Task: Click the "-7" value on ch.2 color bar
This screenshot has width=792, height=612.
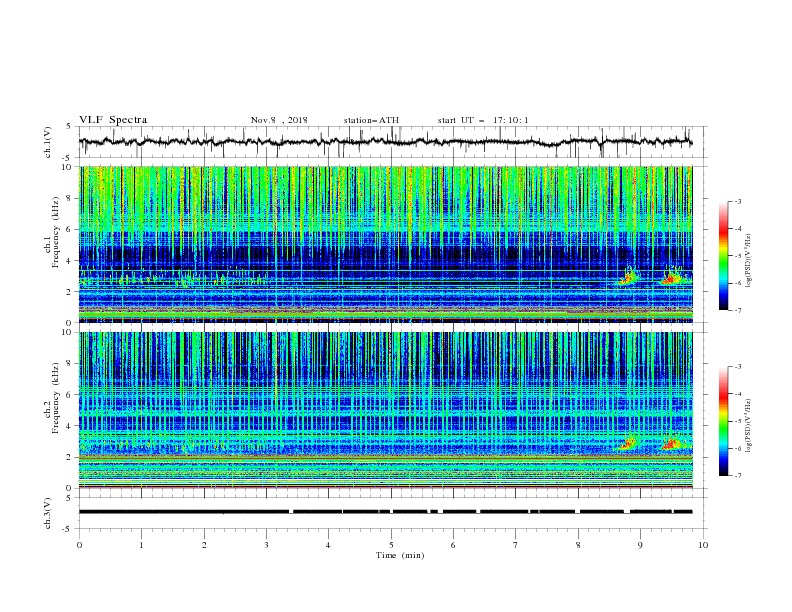Action: click(737, 475)
